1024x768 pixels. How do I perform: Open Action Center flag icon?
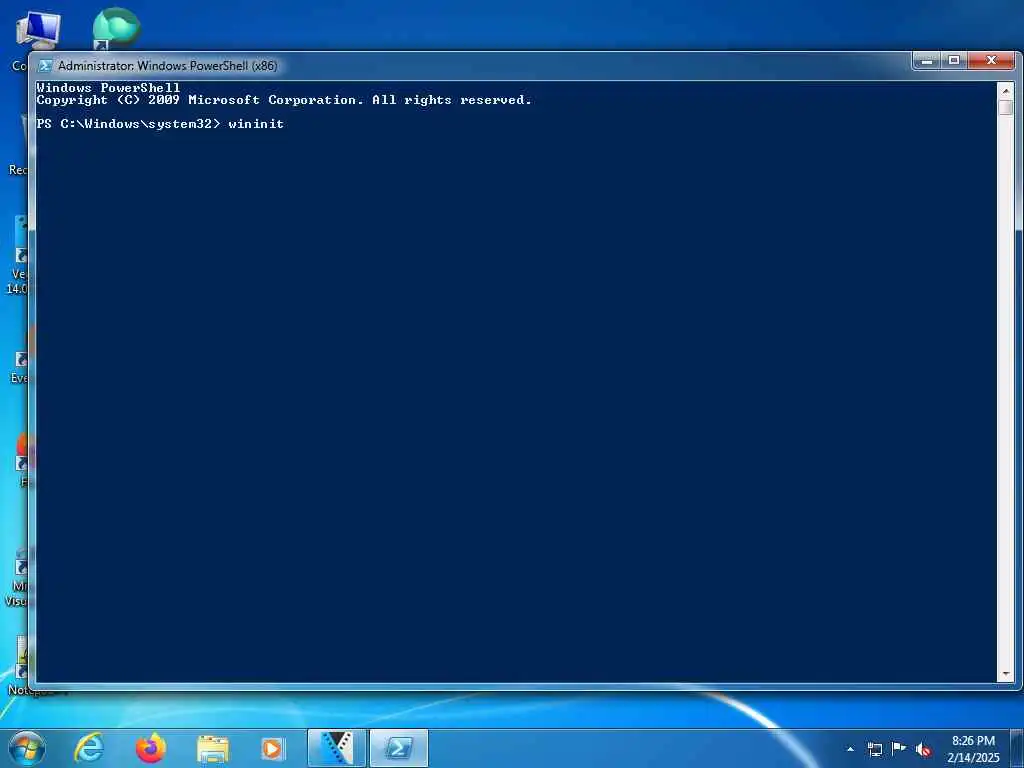coord(899,748)
